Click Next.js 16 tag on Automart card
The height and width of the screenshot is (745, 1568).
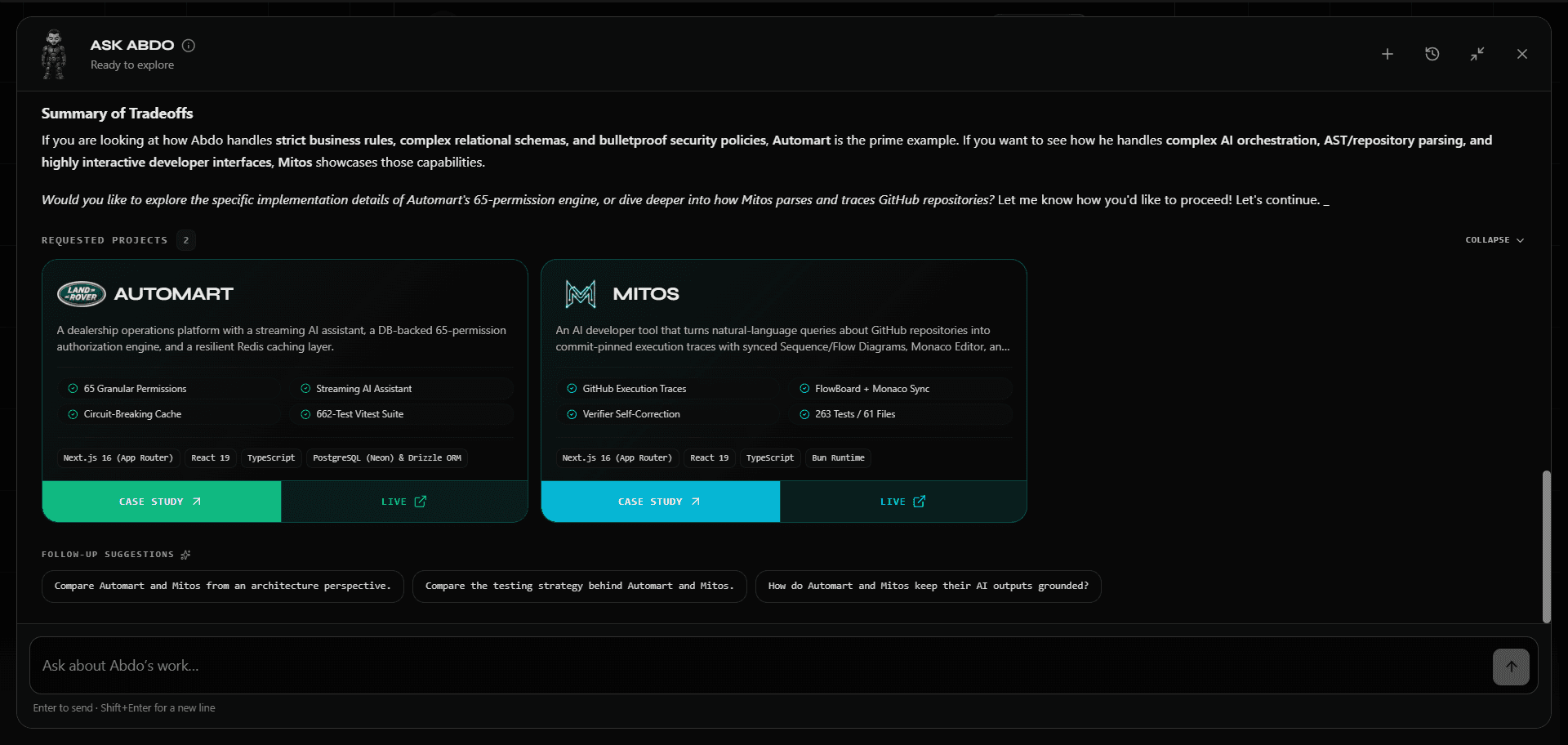(x=118, y=458)
